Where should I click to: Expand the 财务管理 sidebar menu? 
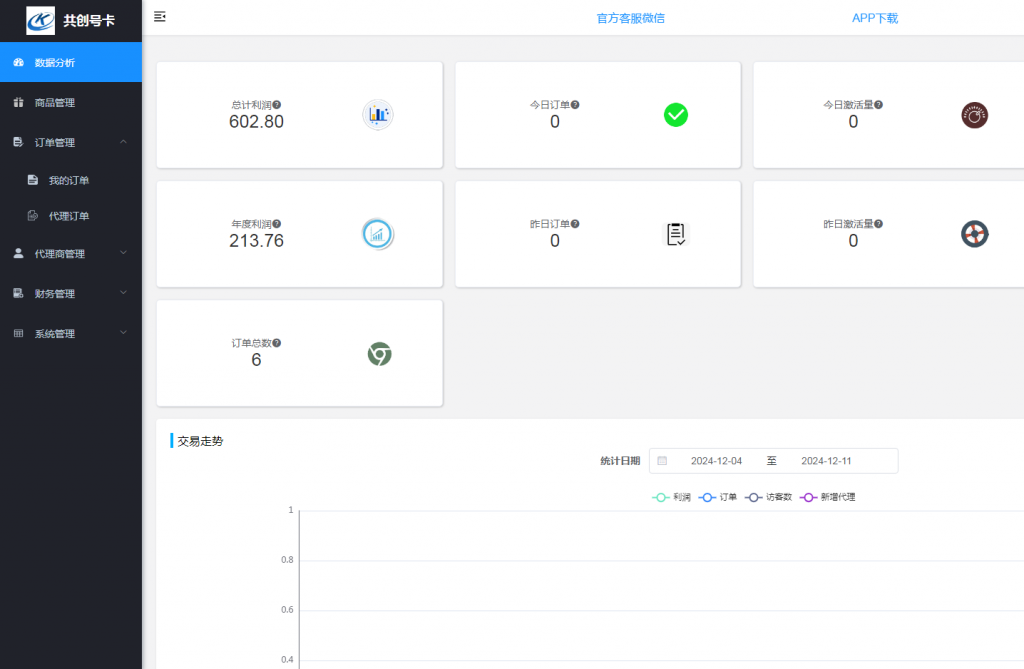coord(70,294)
